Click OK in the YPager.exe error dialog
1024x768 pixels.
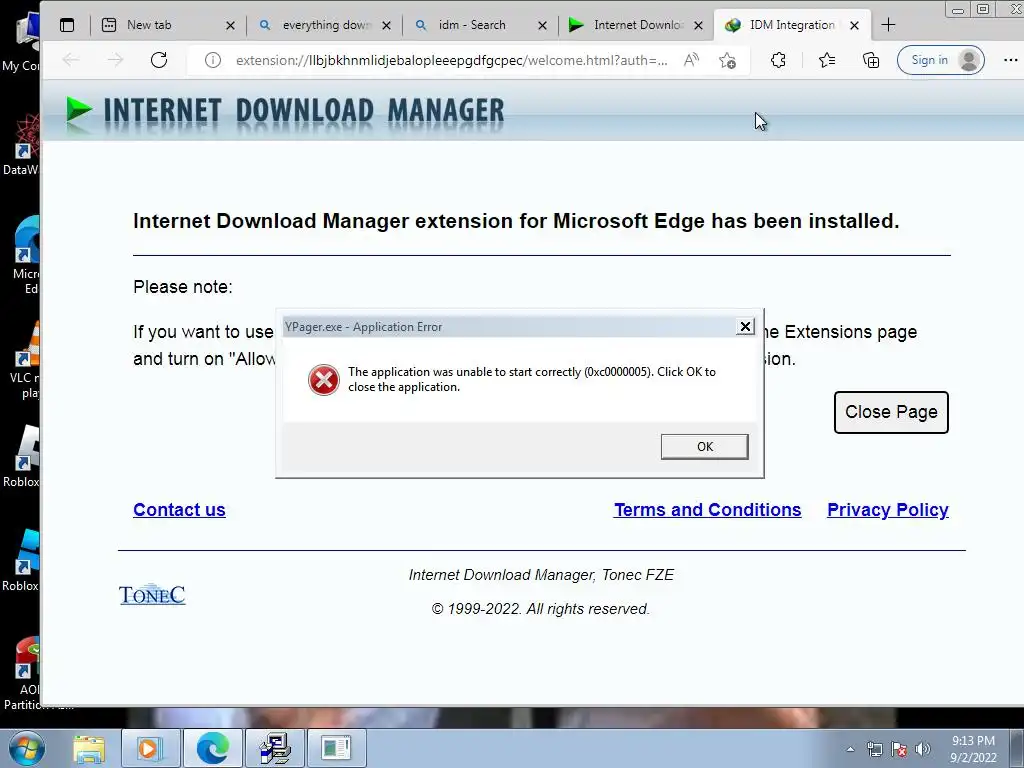tap(704, 447)
